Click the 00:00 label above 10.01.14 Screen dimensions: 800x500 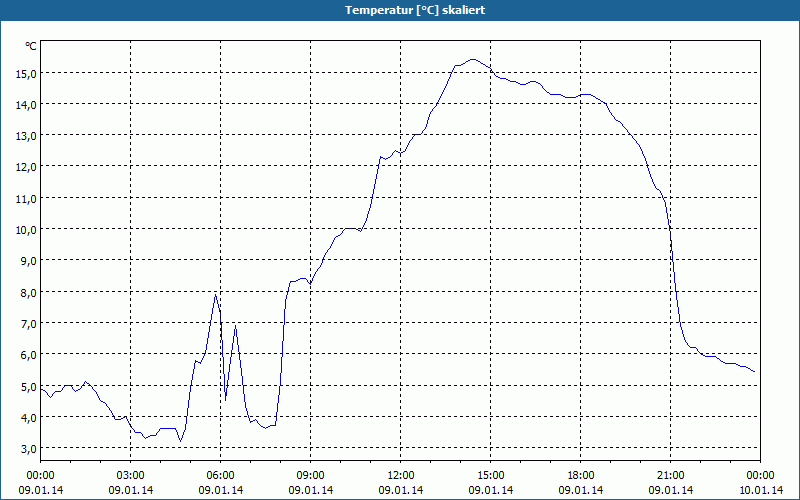[760, 476]
